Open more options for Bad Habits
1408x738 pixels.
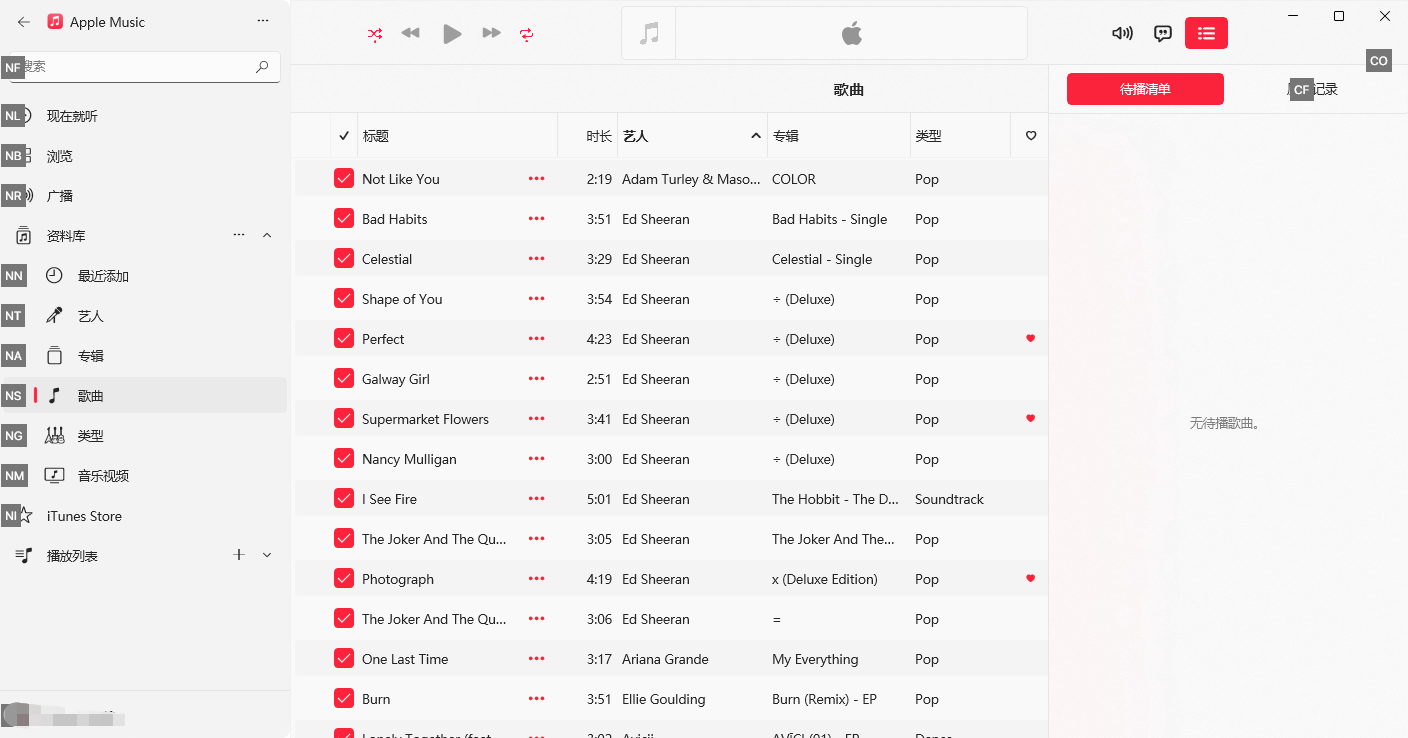pos(537,219)
